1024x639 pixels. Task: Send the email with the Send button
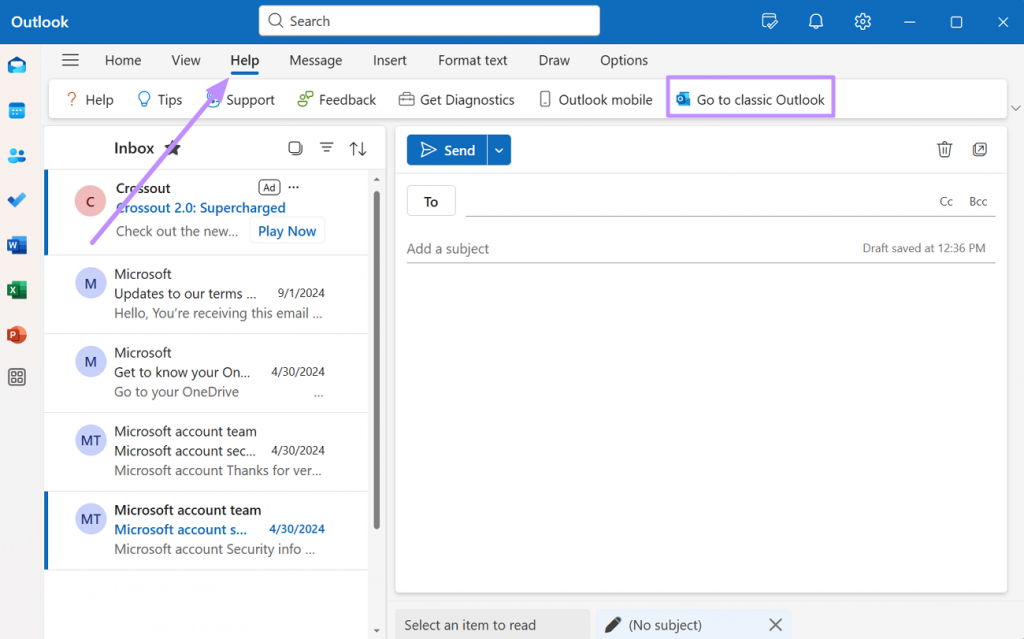447,150
